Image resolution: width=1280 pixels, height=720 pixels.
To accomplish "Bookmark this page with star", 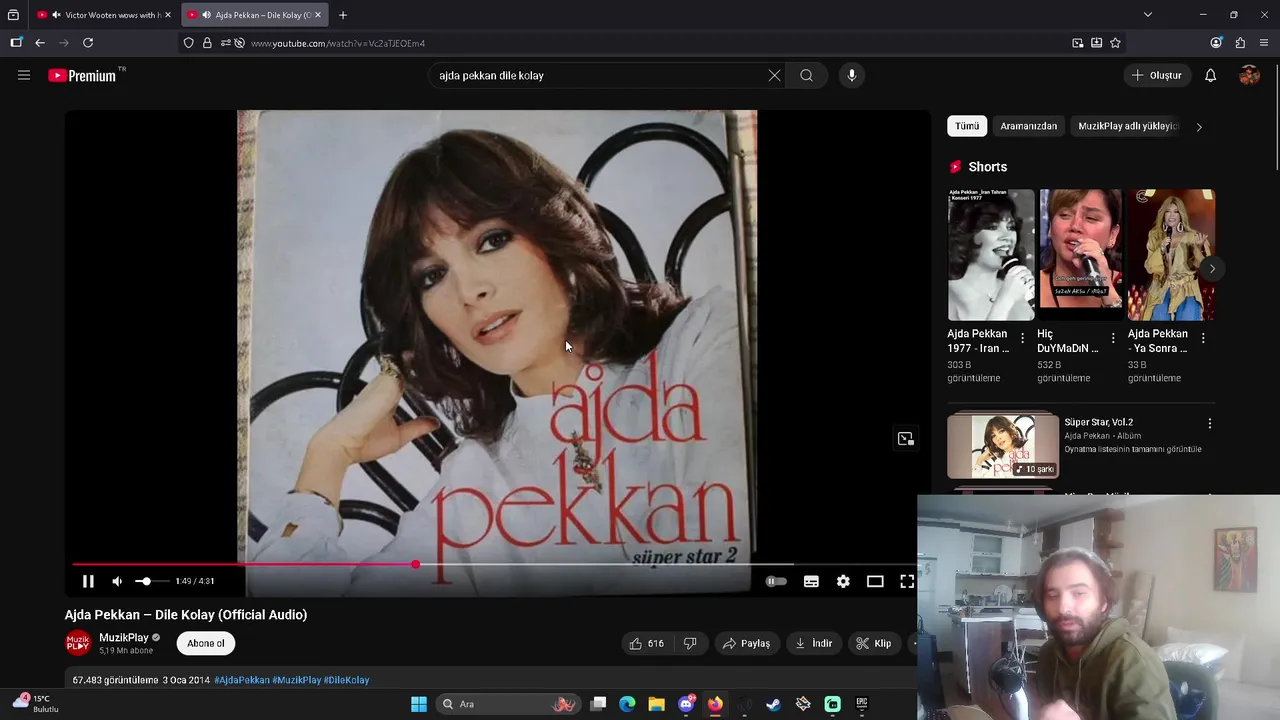I will (1115, 43).
